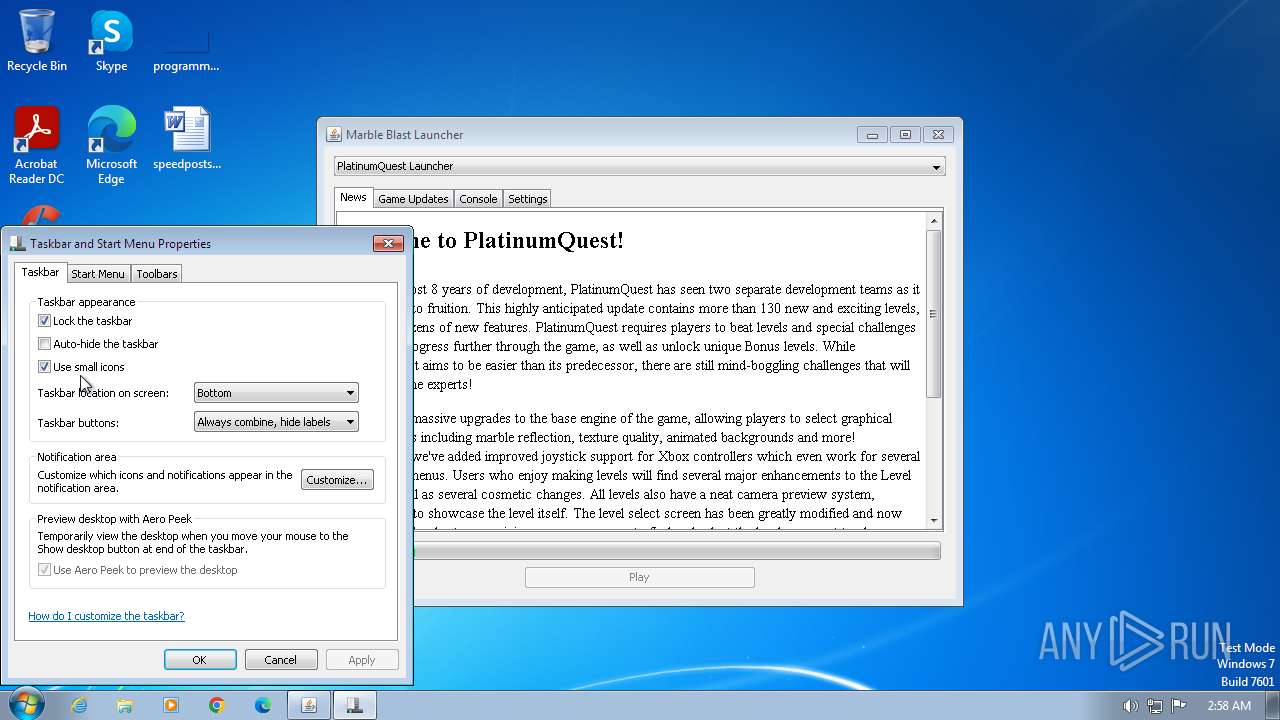Click the Apply button
Image resolution: width=1280 pixels, height=720 pixels.
coord(362,660)
